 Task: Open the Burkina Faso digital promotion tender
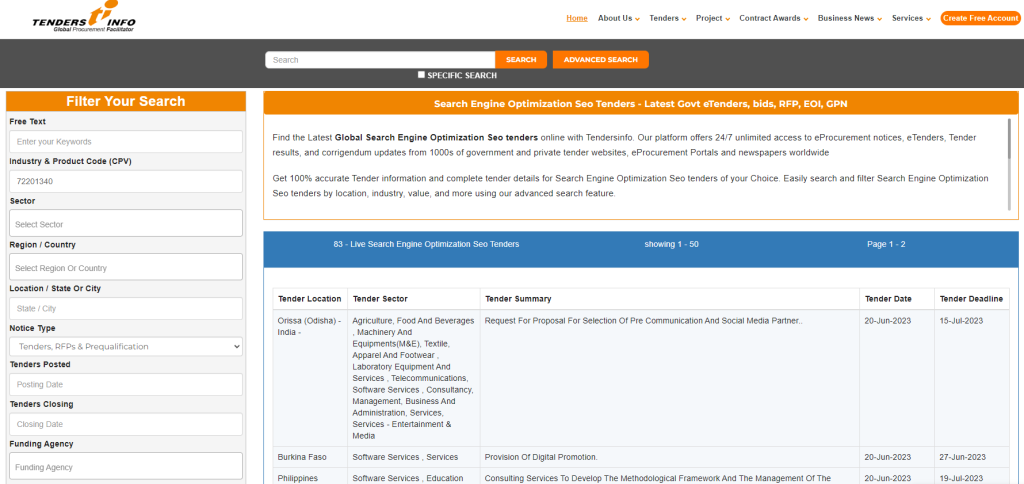coord(541,457)
